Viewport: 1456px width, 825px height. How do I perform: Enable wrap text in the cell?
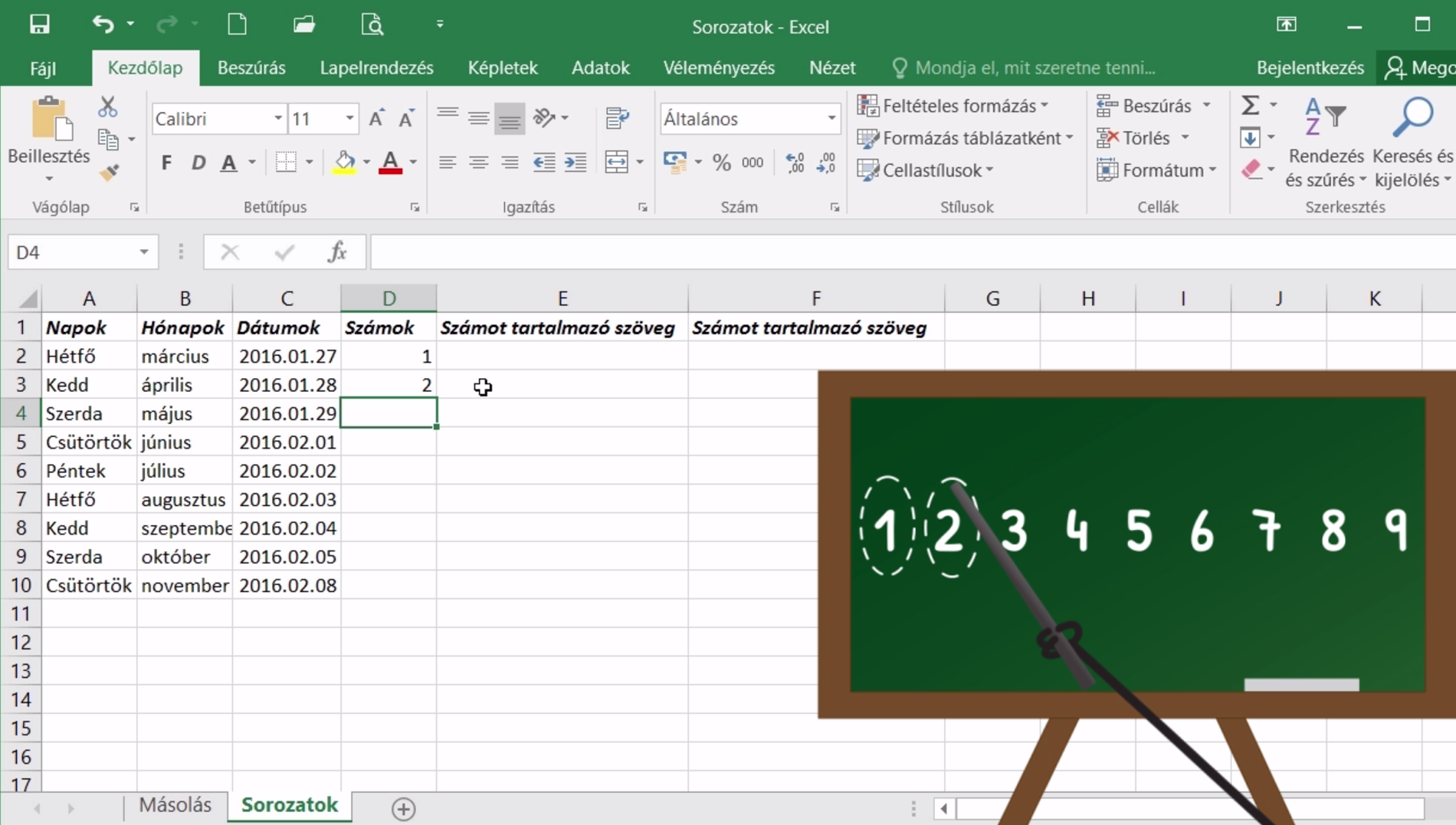pos(617,118)
